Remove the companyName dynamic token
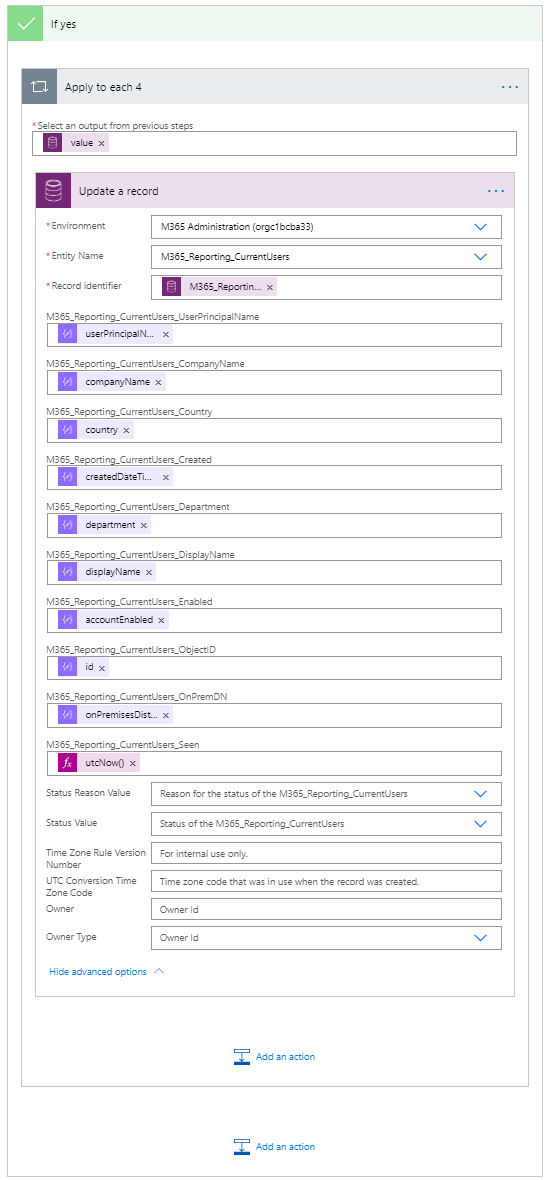The height and width of the screenshot is (1180, 547). click(158, 382)
